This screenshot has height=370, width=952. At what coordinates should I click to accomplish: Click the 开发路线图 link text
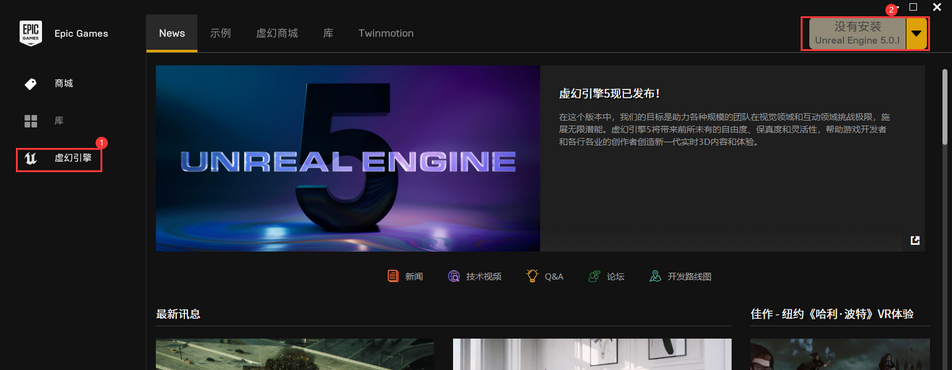point(690,276)
